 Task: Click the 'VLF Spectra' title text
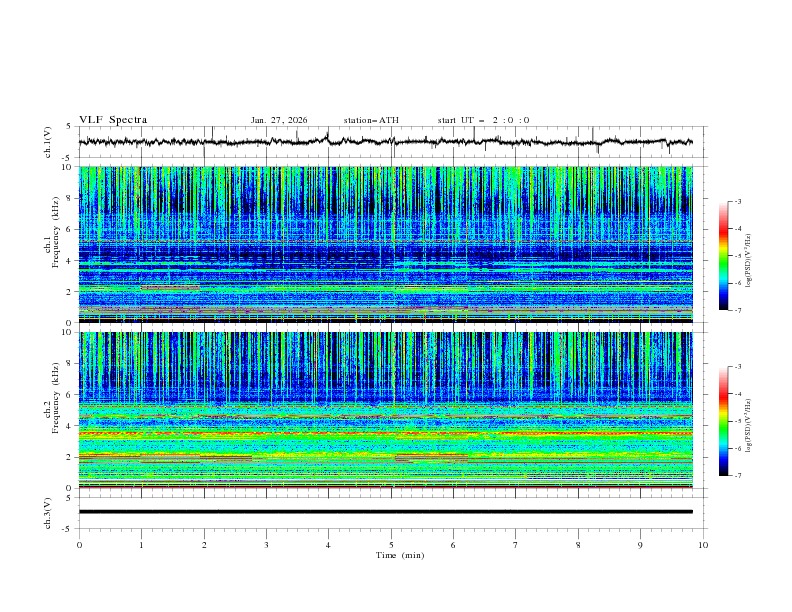[113, 120]
